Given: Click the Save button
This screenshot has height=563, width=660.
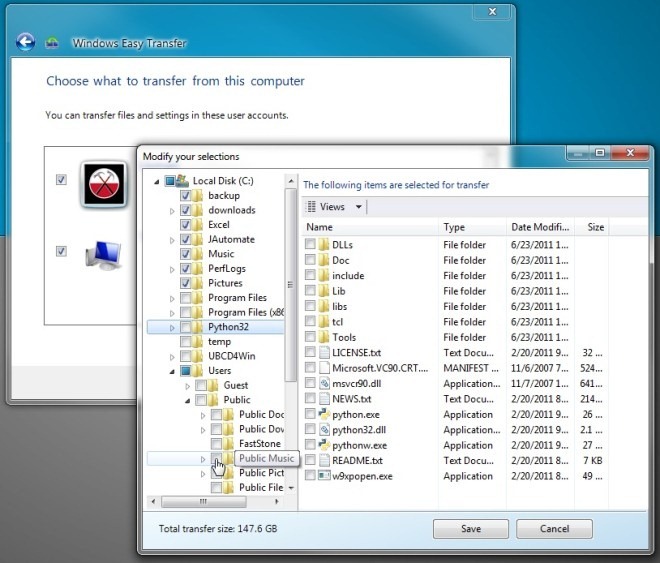Looking at the screenshot, I should pyautogui.click(x=471, y=529).
